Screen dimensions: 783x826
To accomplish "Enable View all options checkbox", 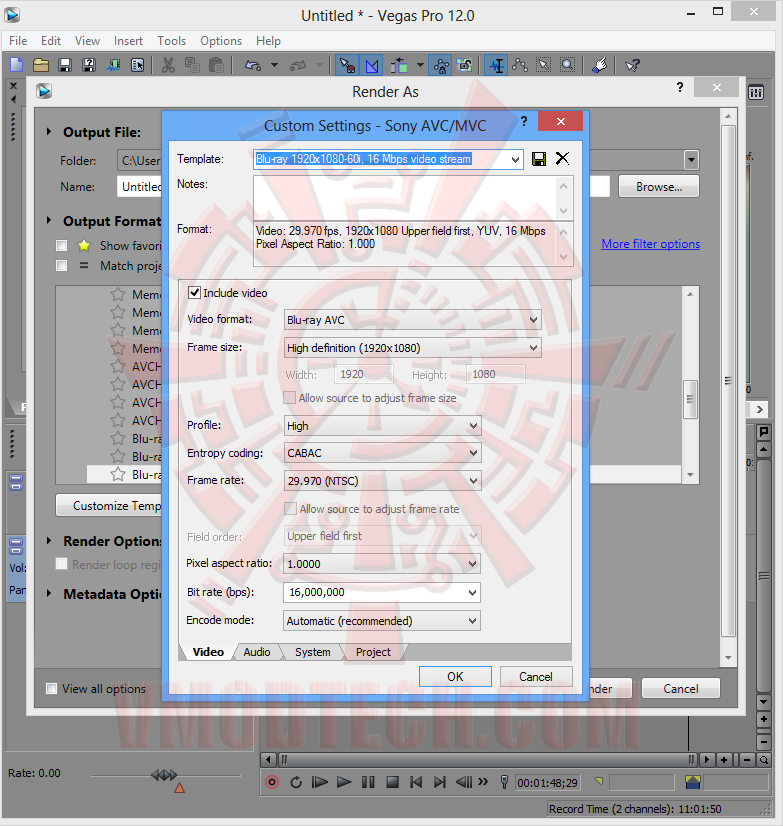I will [x=52, y=689].
